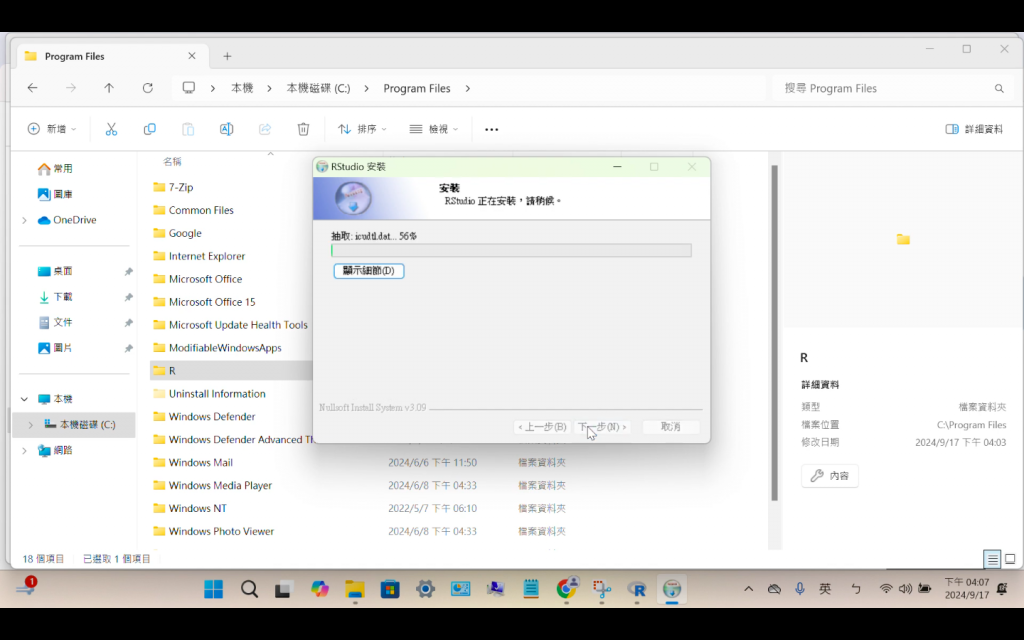Viewport: 1024px width, 640px height.
Task: Open taskbar Search magnifier
Action: 249,589
